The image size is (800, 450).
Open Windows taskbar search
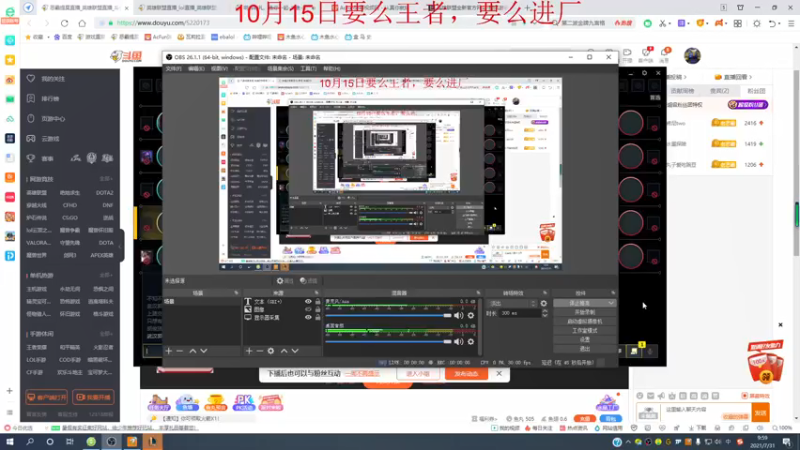click(x=30, y=442)
